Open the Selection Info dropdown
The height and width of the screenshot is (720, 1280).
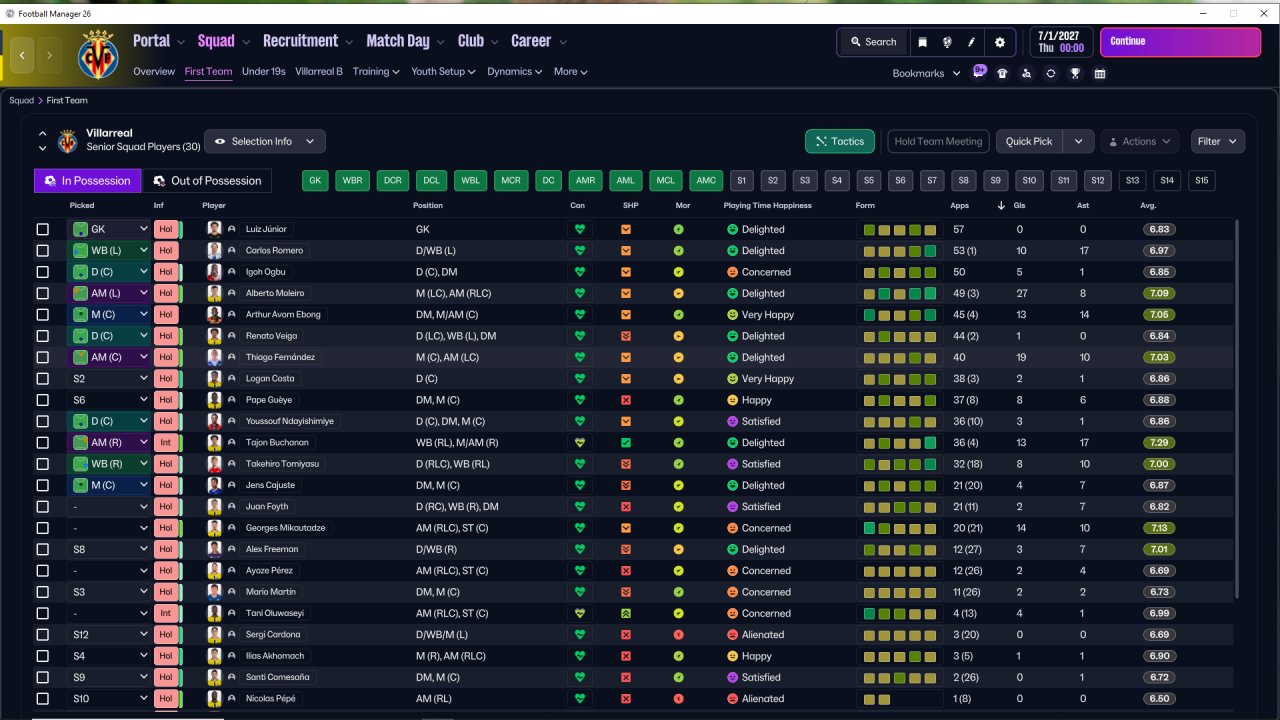pyautogui.click(x=265, y=141)
